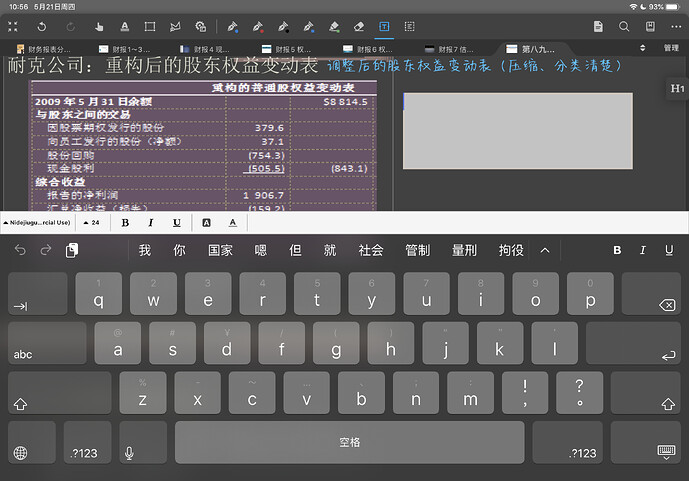Screen dimensions: 689x481
Task: Tap the fullscreen expand arrows icon
Action: [13, 27]
